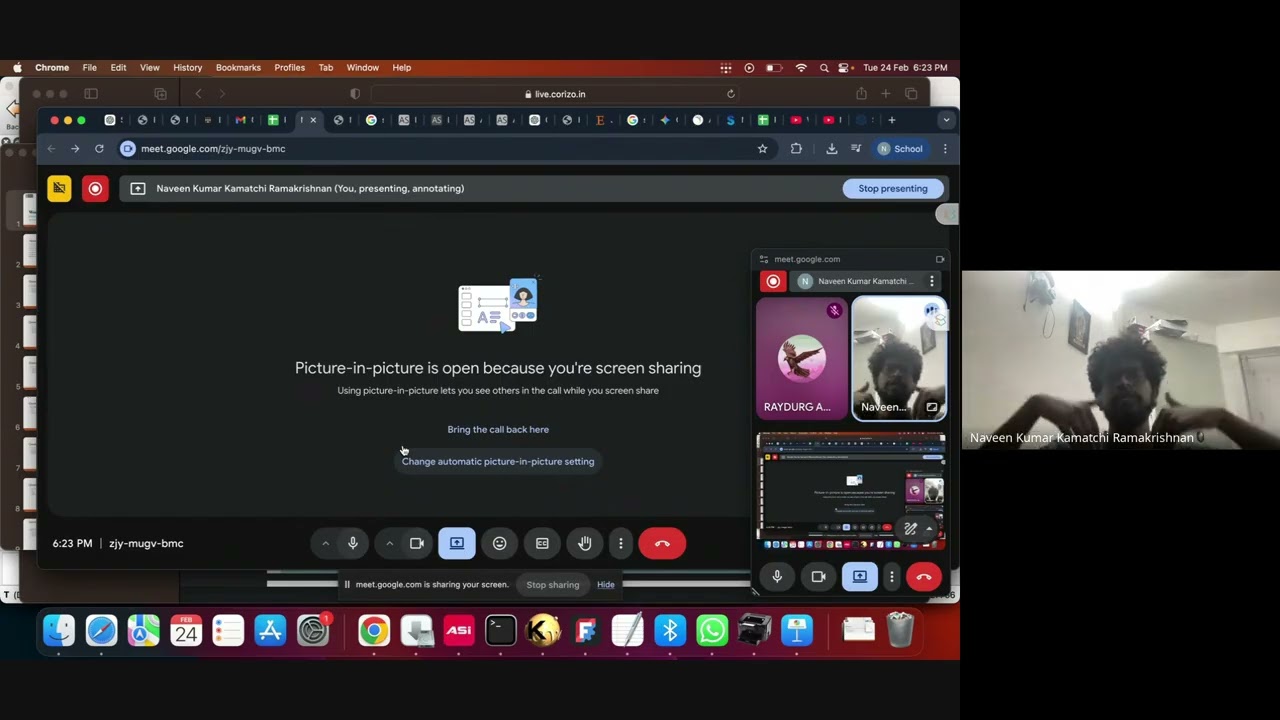Open Chrome three-dot menu
This screenshot has height=720, width=1280.
pos(945,148)
